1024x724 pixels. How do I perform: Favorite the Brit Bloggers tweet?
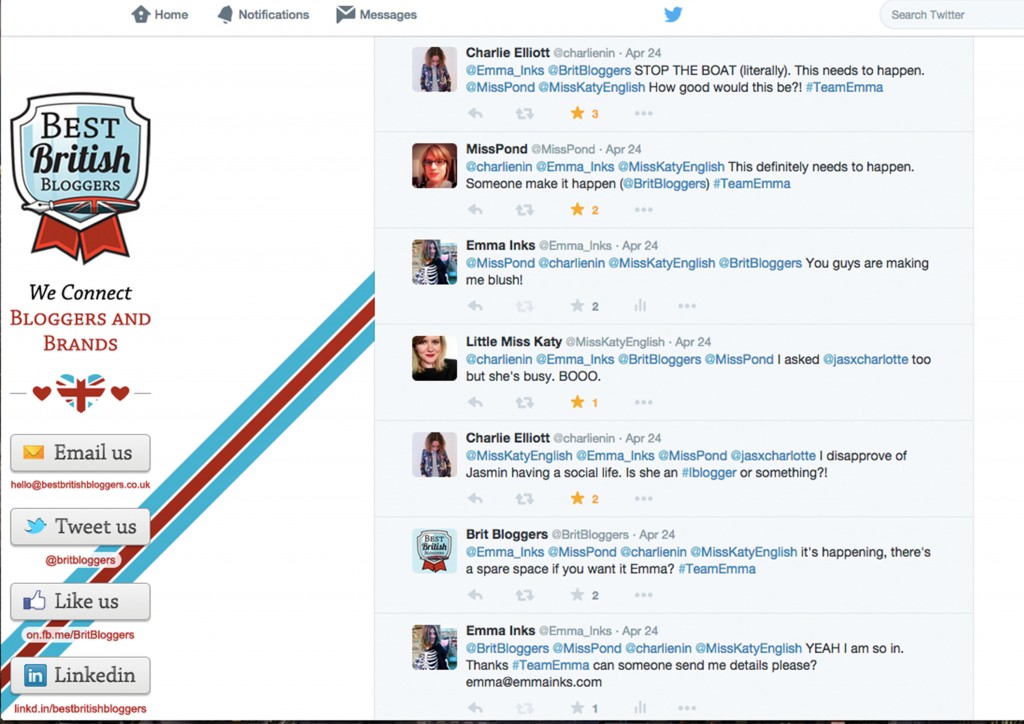click(577, 594)
